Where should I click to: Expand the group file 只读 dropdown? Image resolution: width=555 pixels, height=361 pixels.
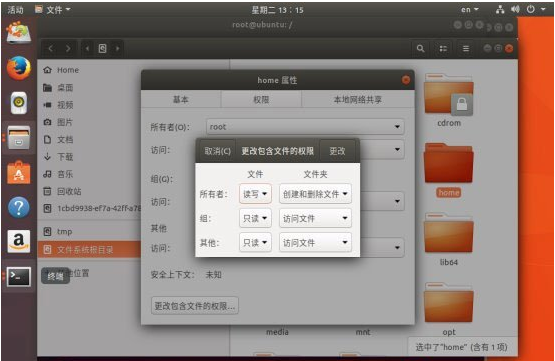coord(255,218)
